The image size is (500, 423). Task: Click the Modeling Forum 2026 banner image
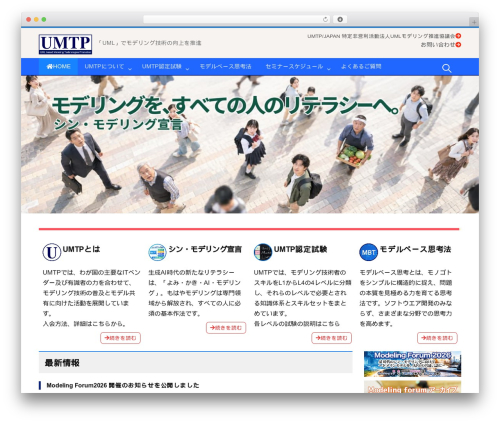(x=412, y=364)
